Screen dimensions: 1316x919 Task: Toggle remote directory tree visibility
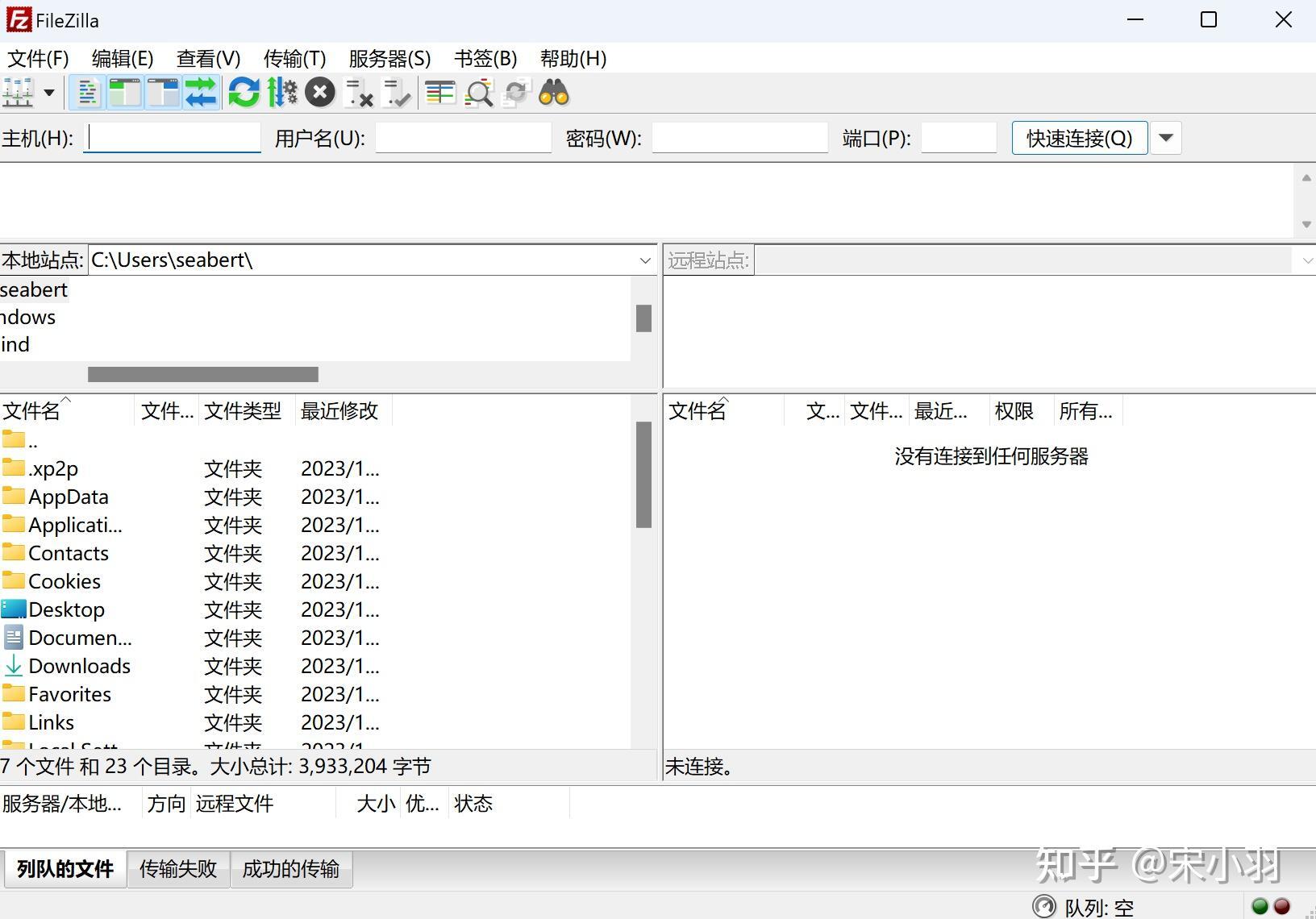(x=163, y=93)
